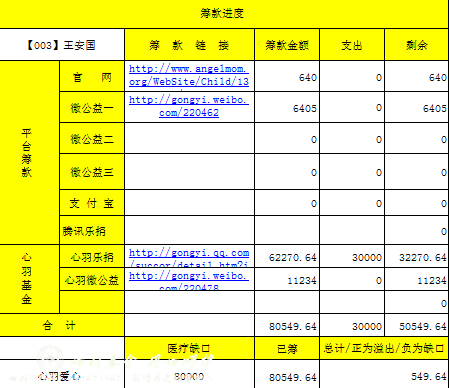This screenshot has height=388, width=449.
Task: Select the 合计 row label
Action: tap(62, 325)
